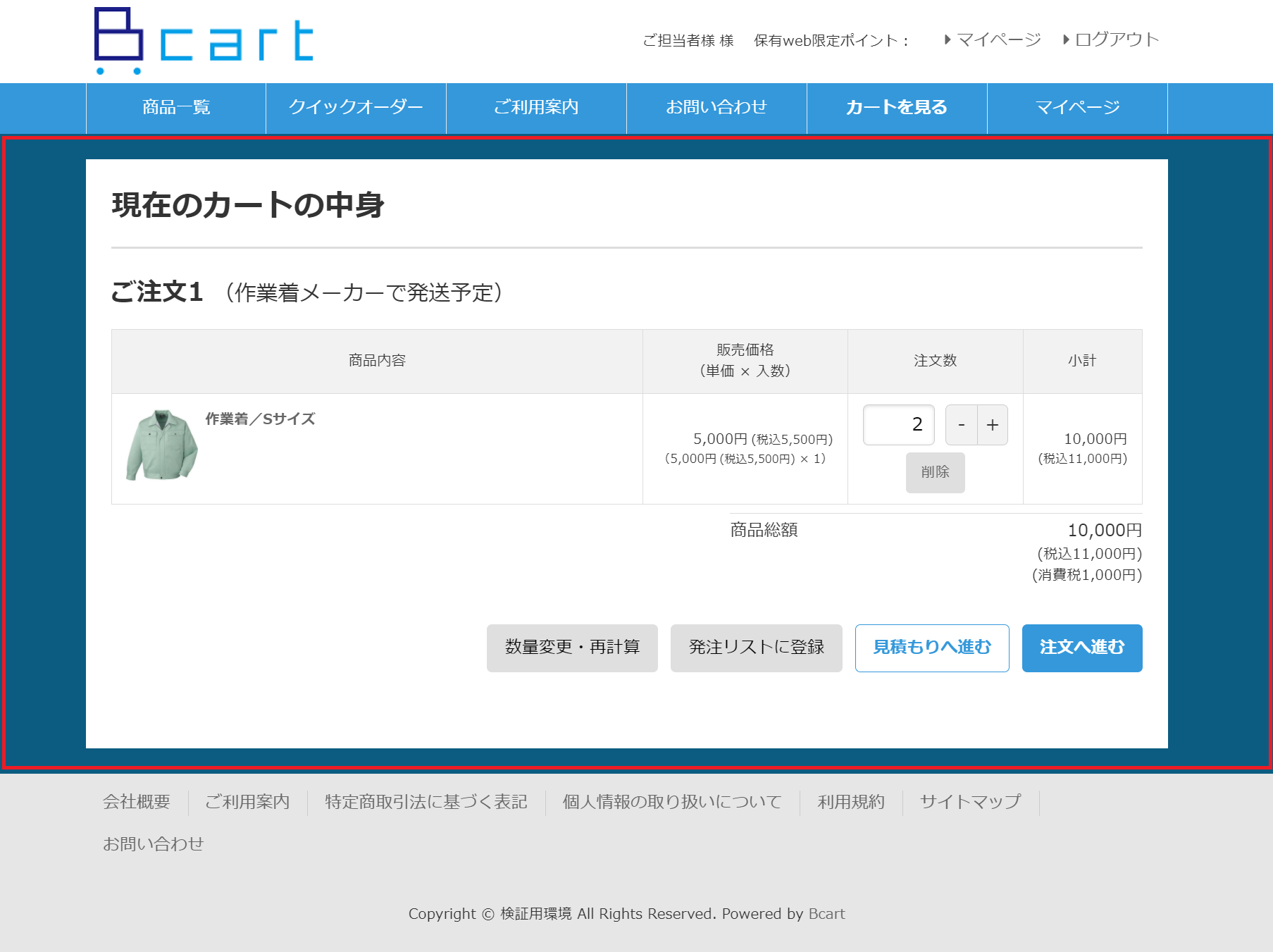1273x952 pixels.
Task: Open クイックオーダー from the menu
Action: (355, 107)
